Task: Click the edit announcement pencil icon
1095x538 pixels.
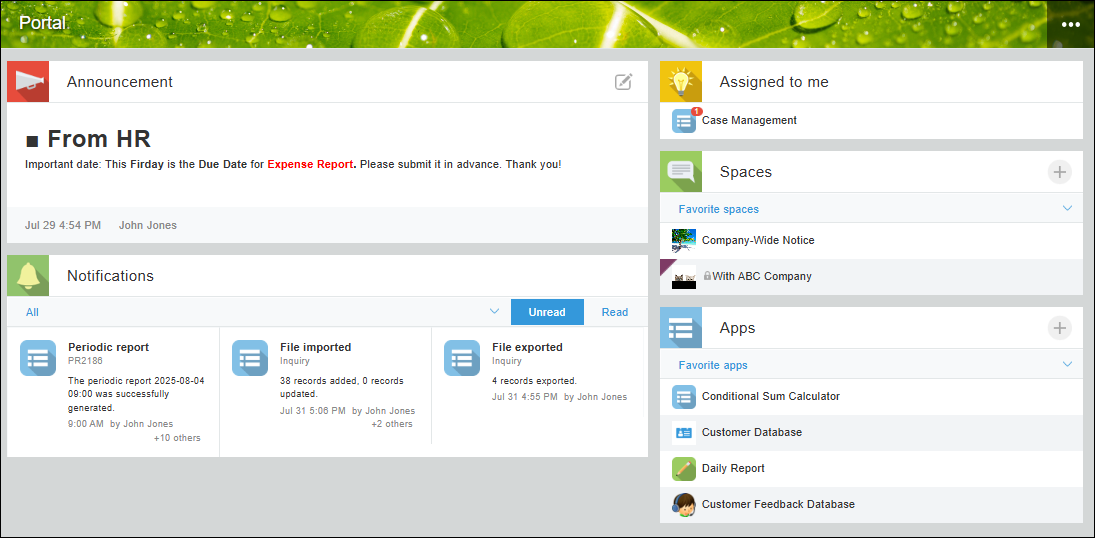Action: (623, 82)
